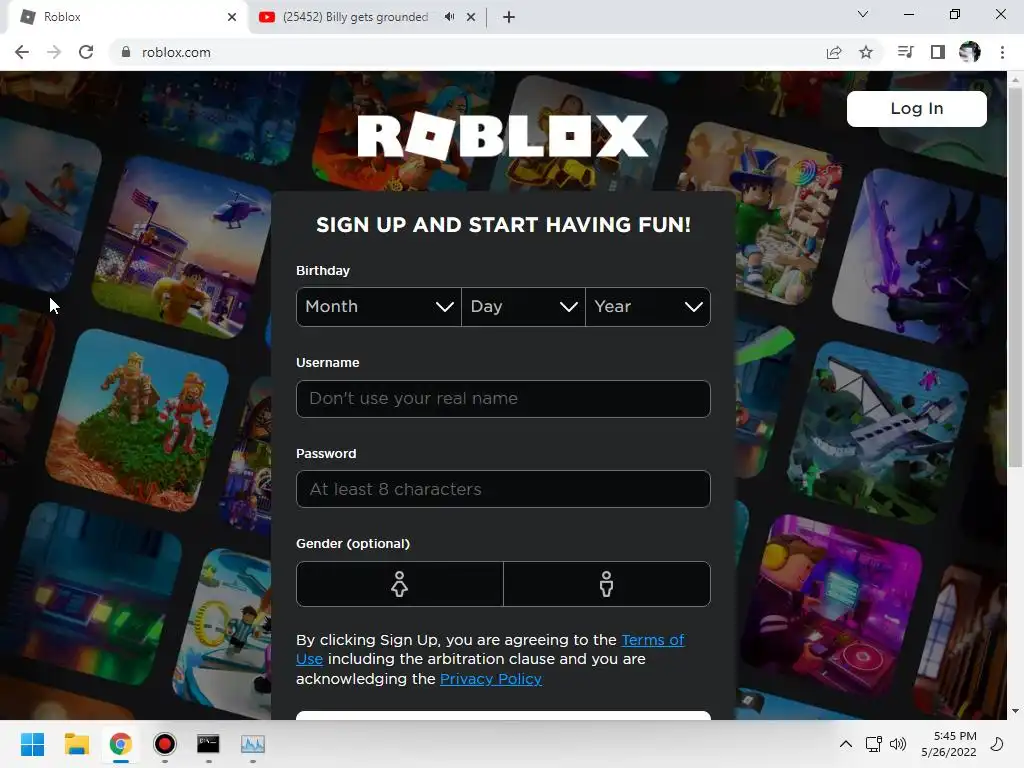1024x768 pixels.
Task: Open the Windows Start menu
Action: tap(32, 744)
